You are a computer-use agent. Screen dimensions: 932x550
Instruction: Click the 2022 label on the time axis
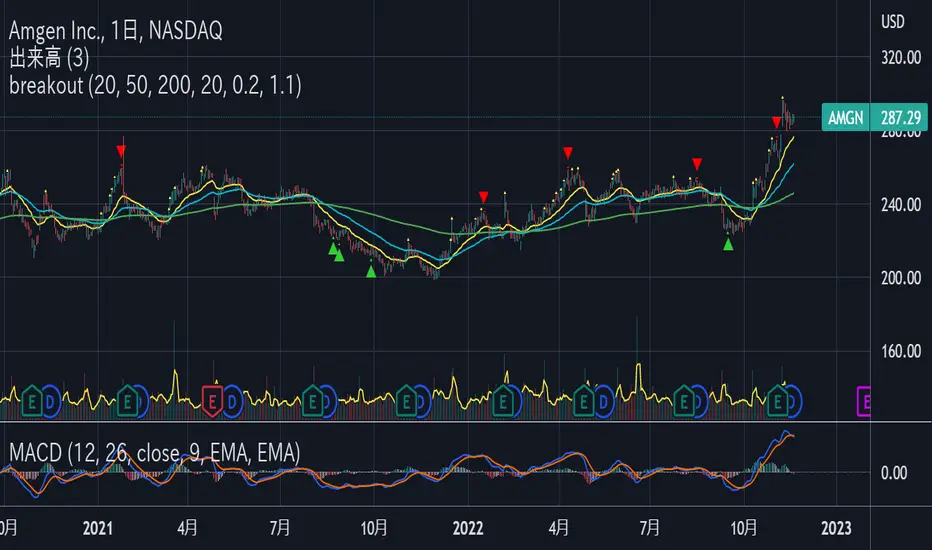point(467,526)
